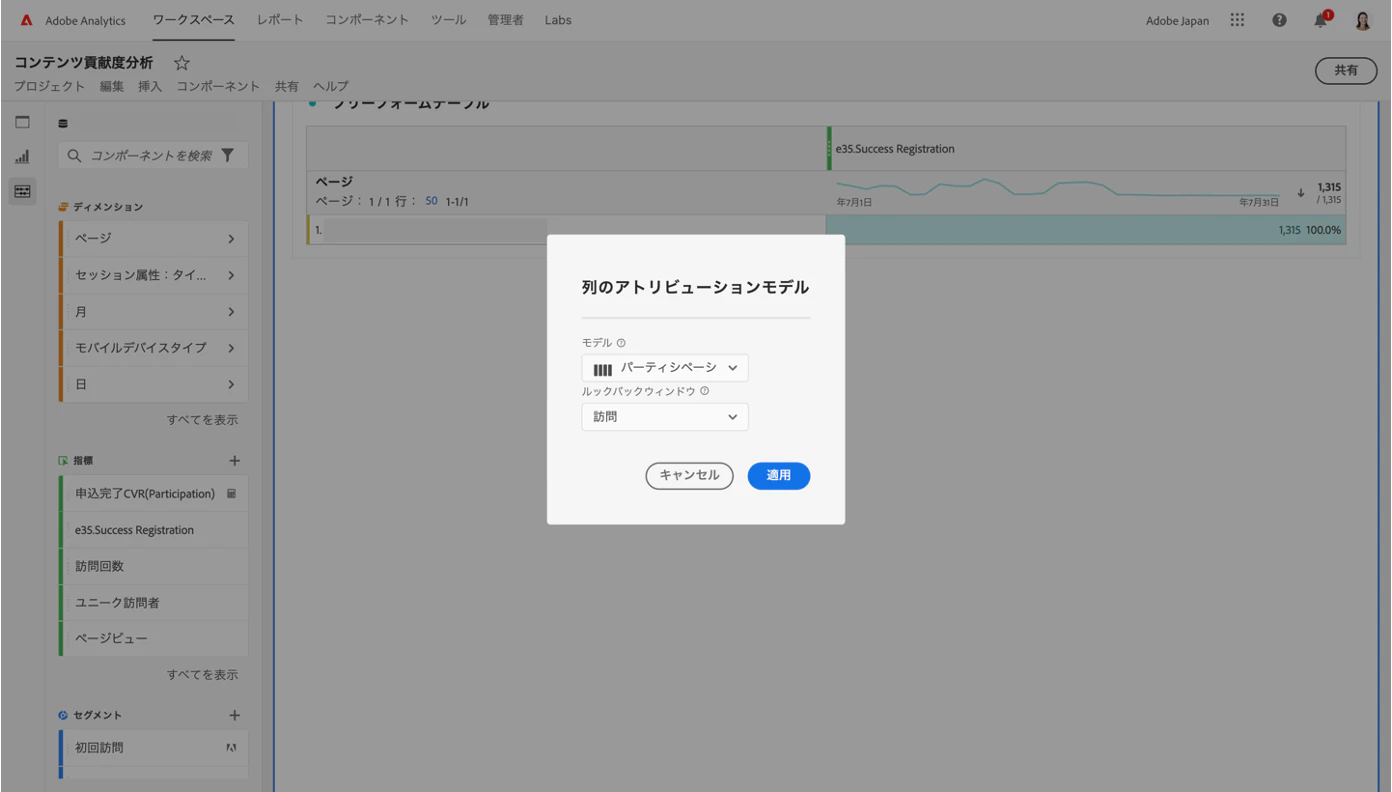Open the コンポーネント top navigation tab
The height and width of the screenshot is (792, 1392).
[x=367, y=20]
